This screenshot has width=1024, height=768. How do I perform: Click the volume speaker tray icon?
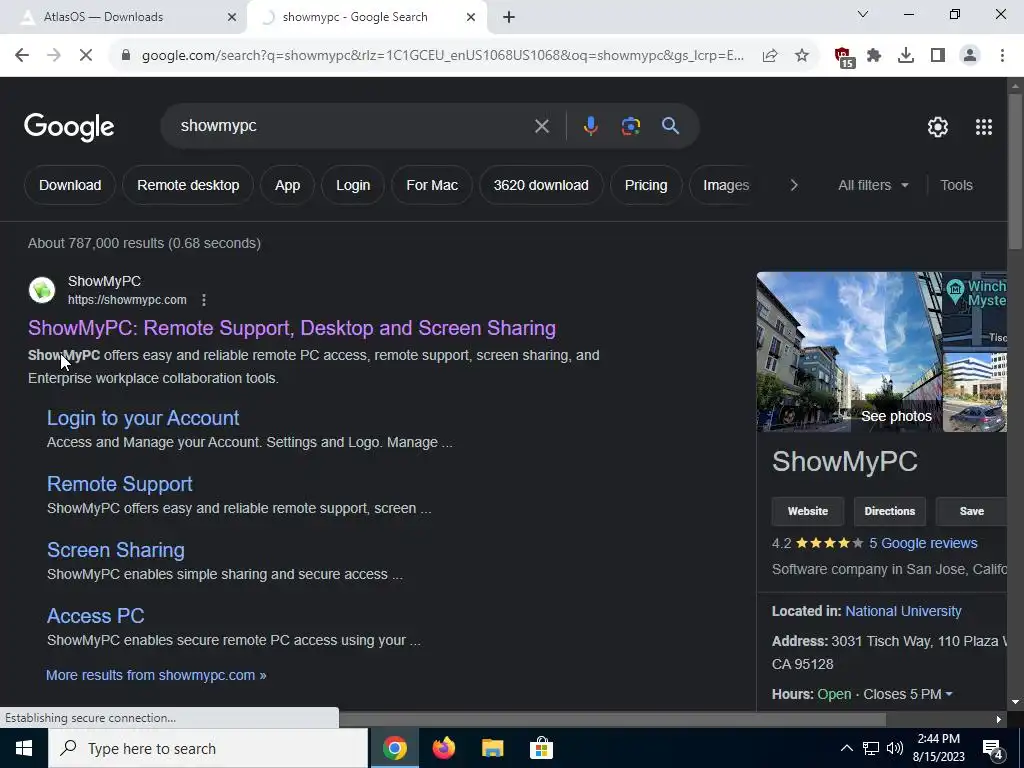click(x=895, y=748)
